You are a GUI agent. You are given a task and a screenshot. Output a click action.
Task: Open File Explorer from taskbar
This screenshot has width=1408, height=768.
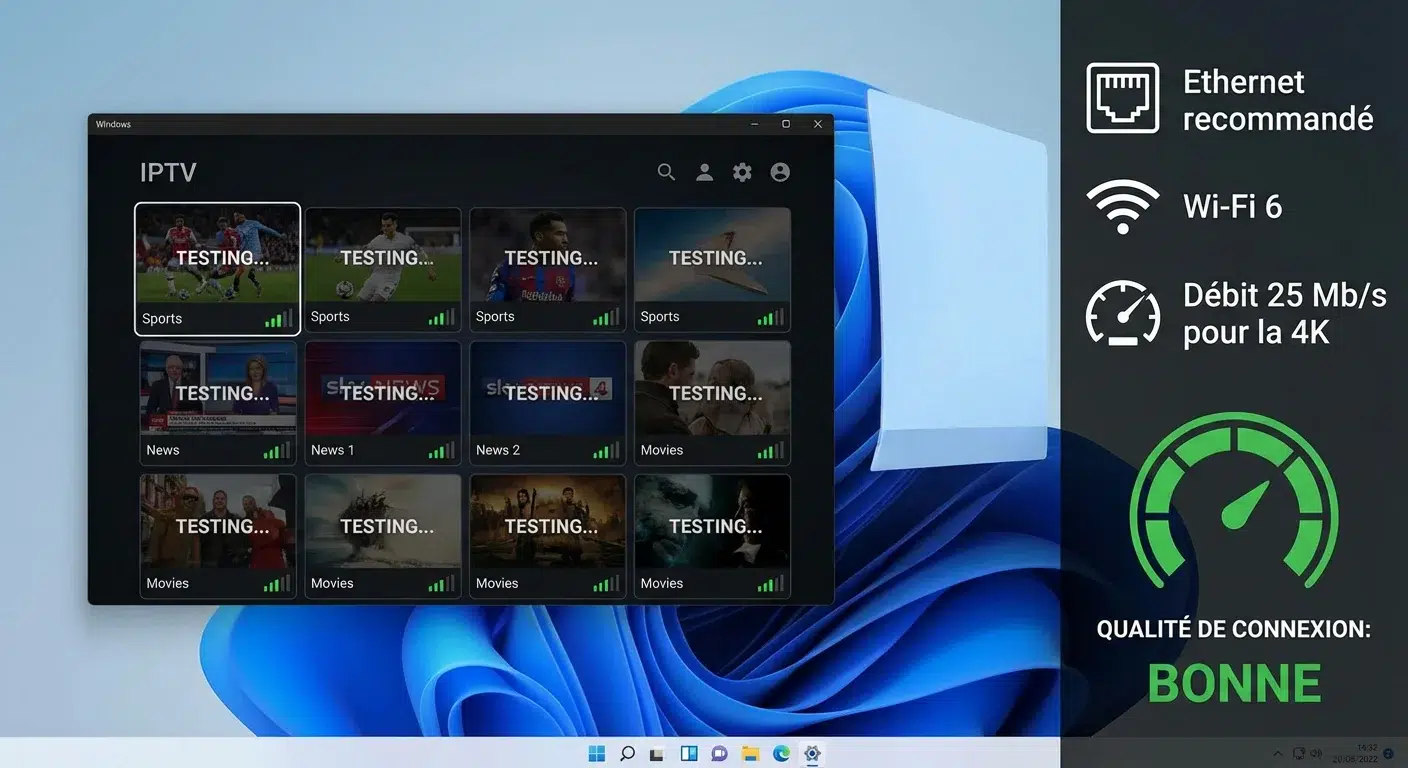point(750,753)
